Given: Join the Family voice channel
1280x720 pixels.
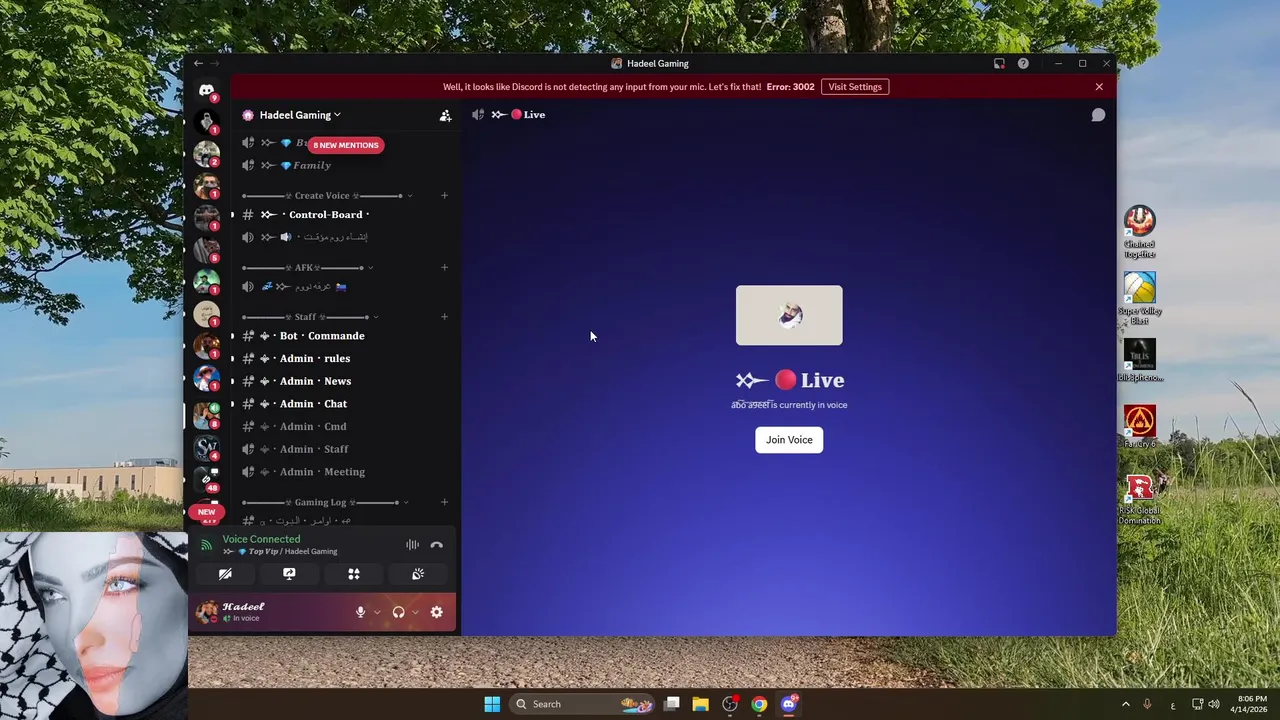Looking at the screenshot, I should click(346, 165).
